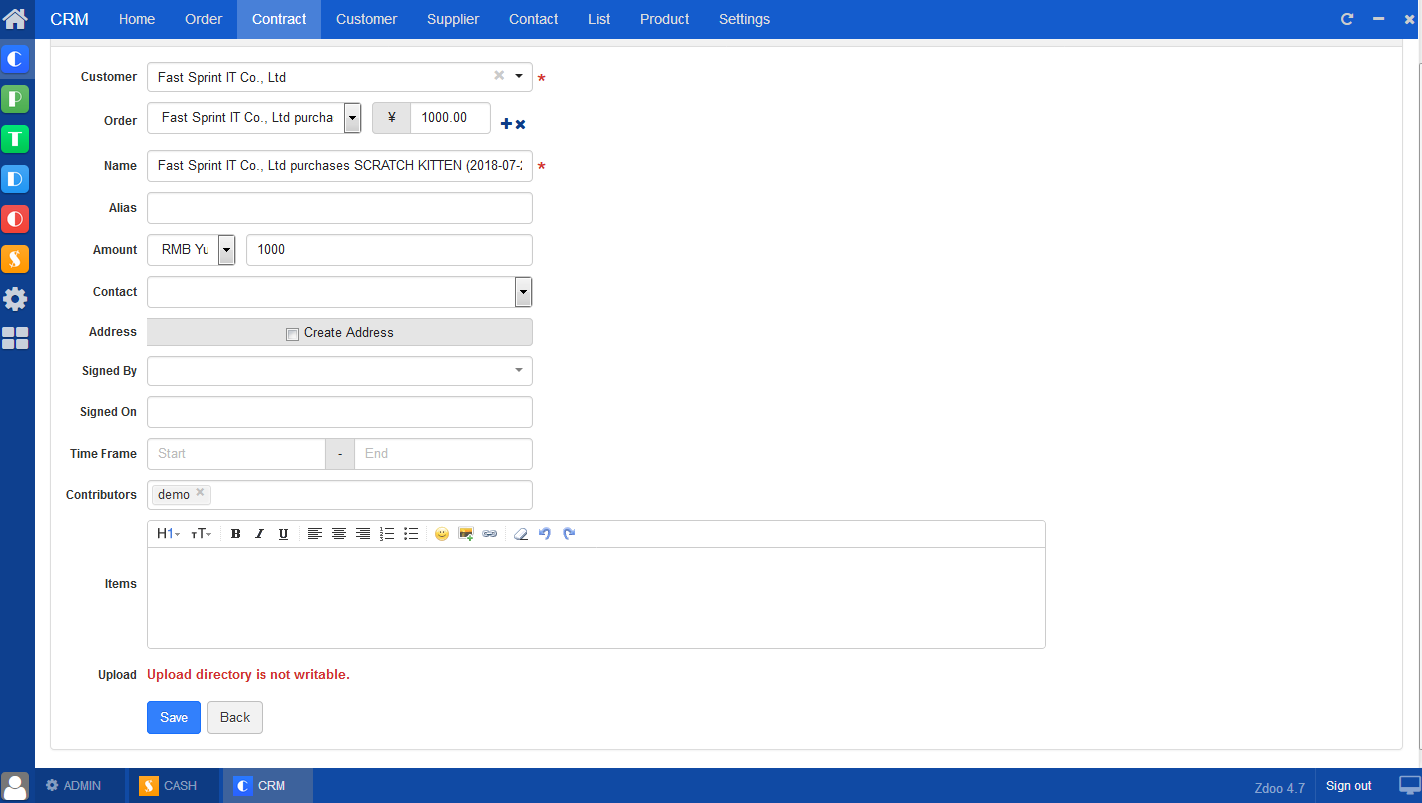Click the desktop monitor icon in the bottom bar
Screen dimensions: 1422x803
pyautogui.click(x=1409, y=786)
